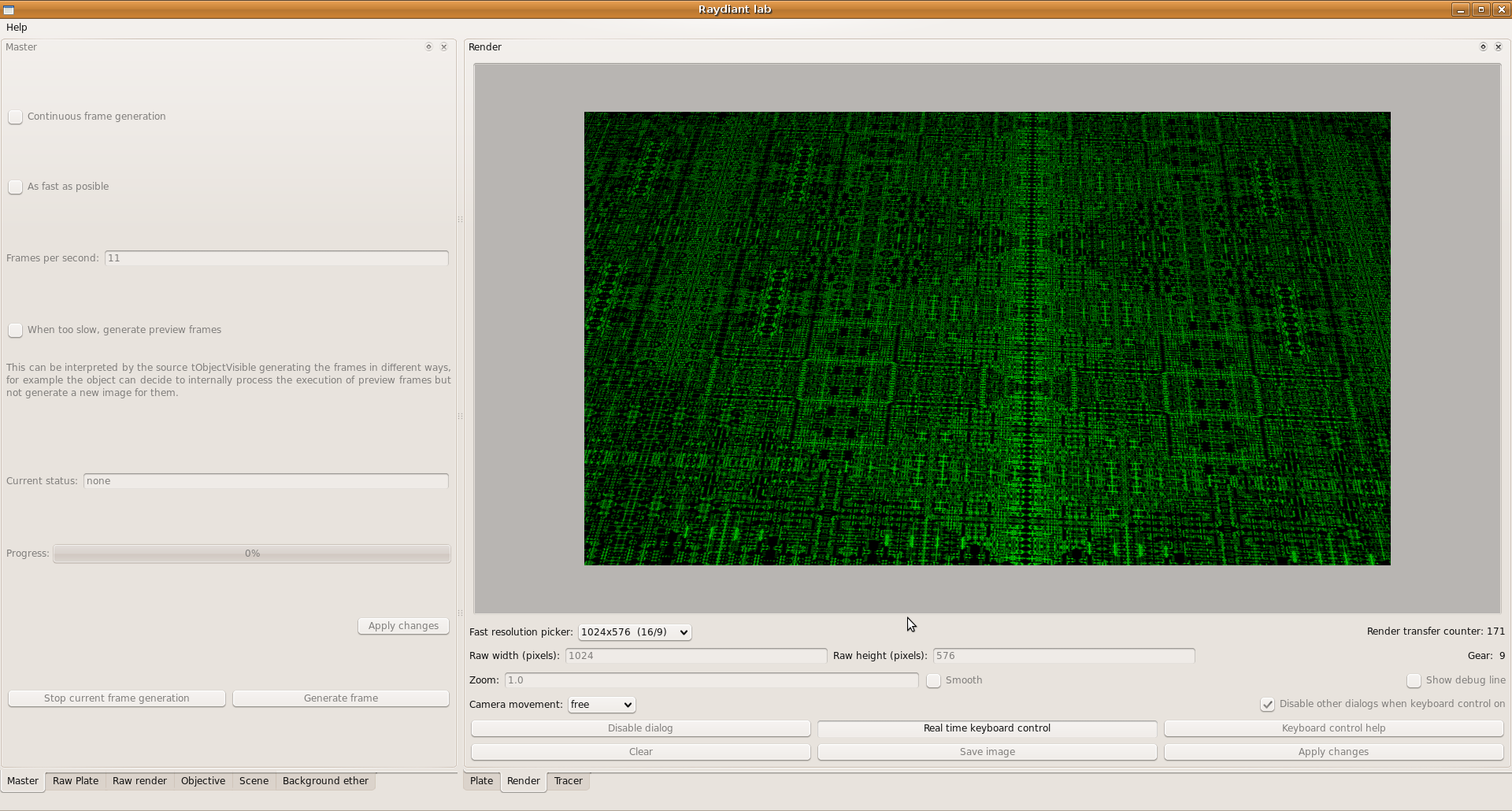Switch to the Raw Plate tab
The image size is (1512, 811).
76,781
